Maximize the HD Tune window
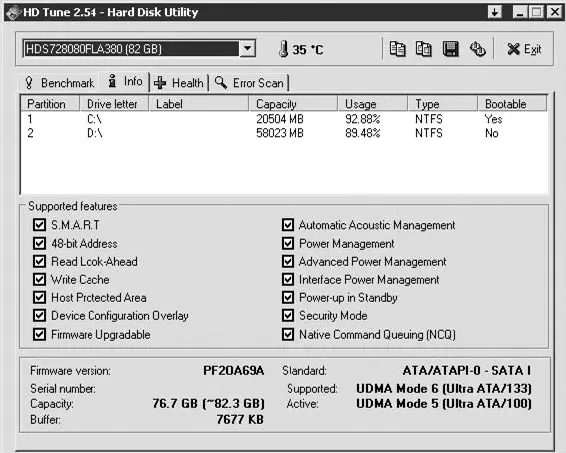This screenshot has height=453, width=566. point(536,12)
